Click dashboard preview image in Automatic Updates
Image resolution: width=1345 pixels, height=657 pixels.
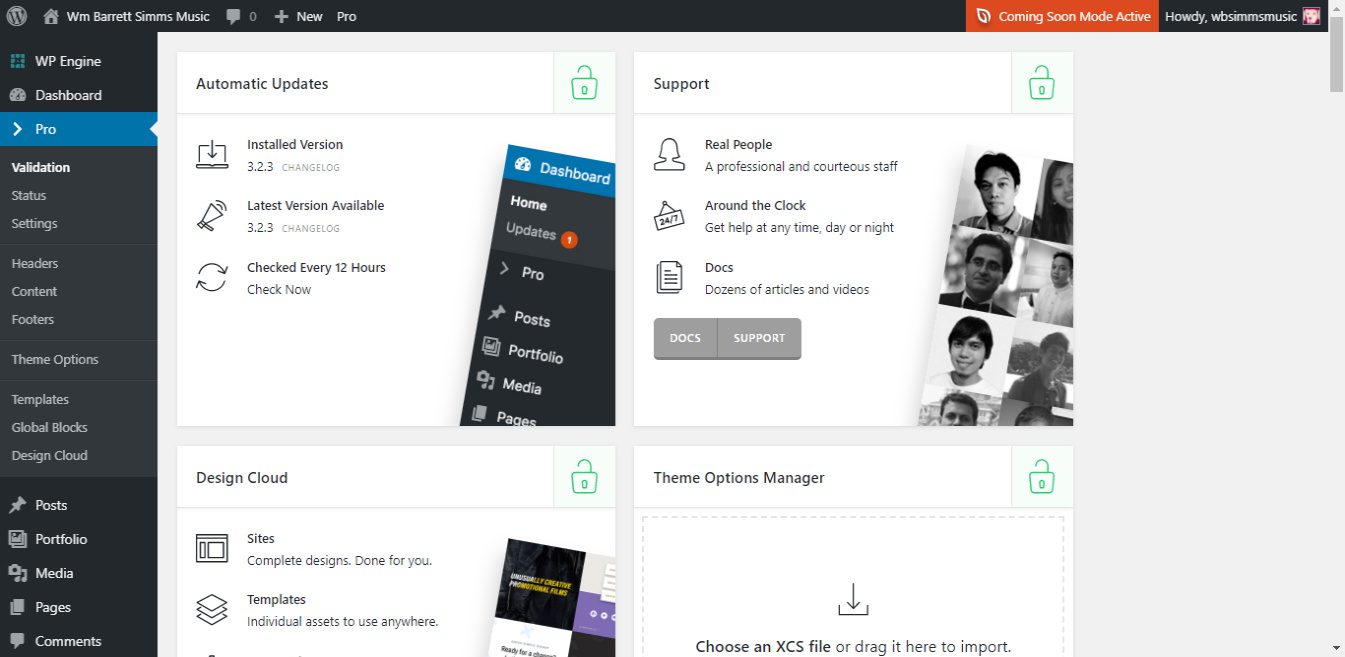(x=538, y=285)
